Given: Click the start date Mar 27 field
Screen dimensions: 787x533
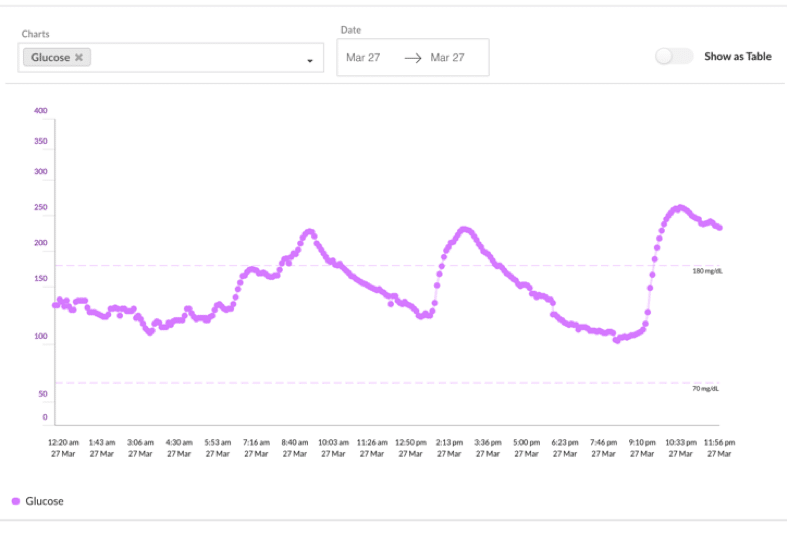Looking at the screenshot, I should [x=363, y=58].
